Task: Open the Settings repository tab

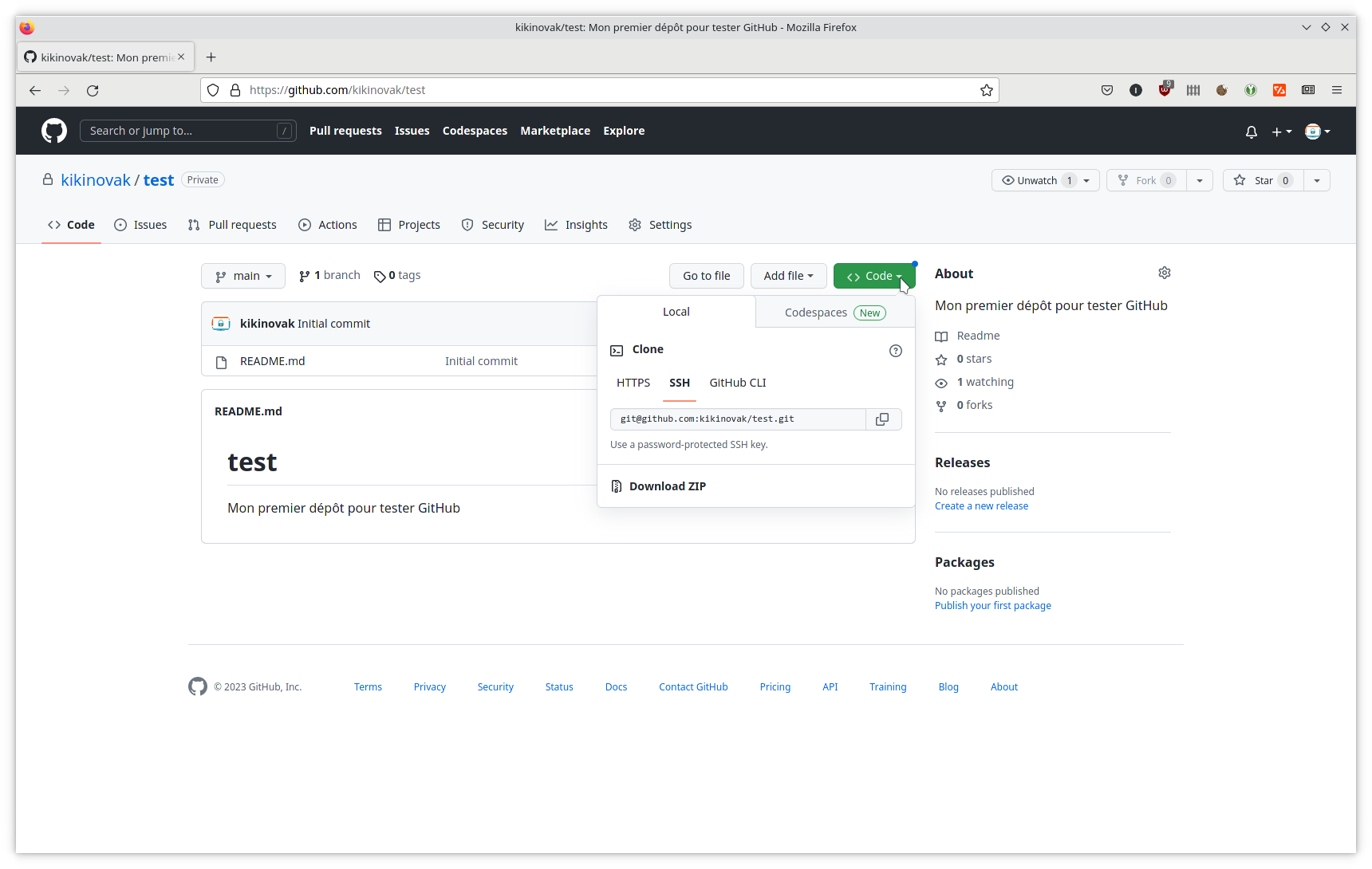Action: (660, 226)
